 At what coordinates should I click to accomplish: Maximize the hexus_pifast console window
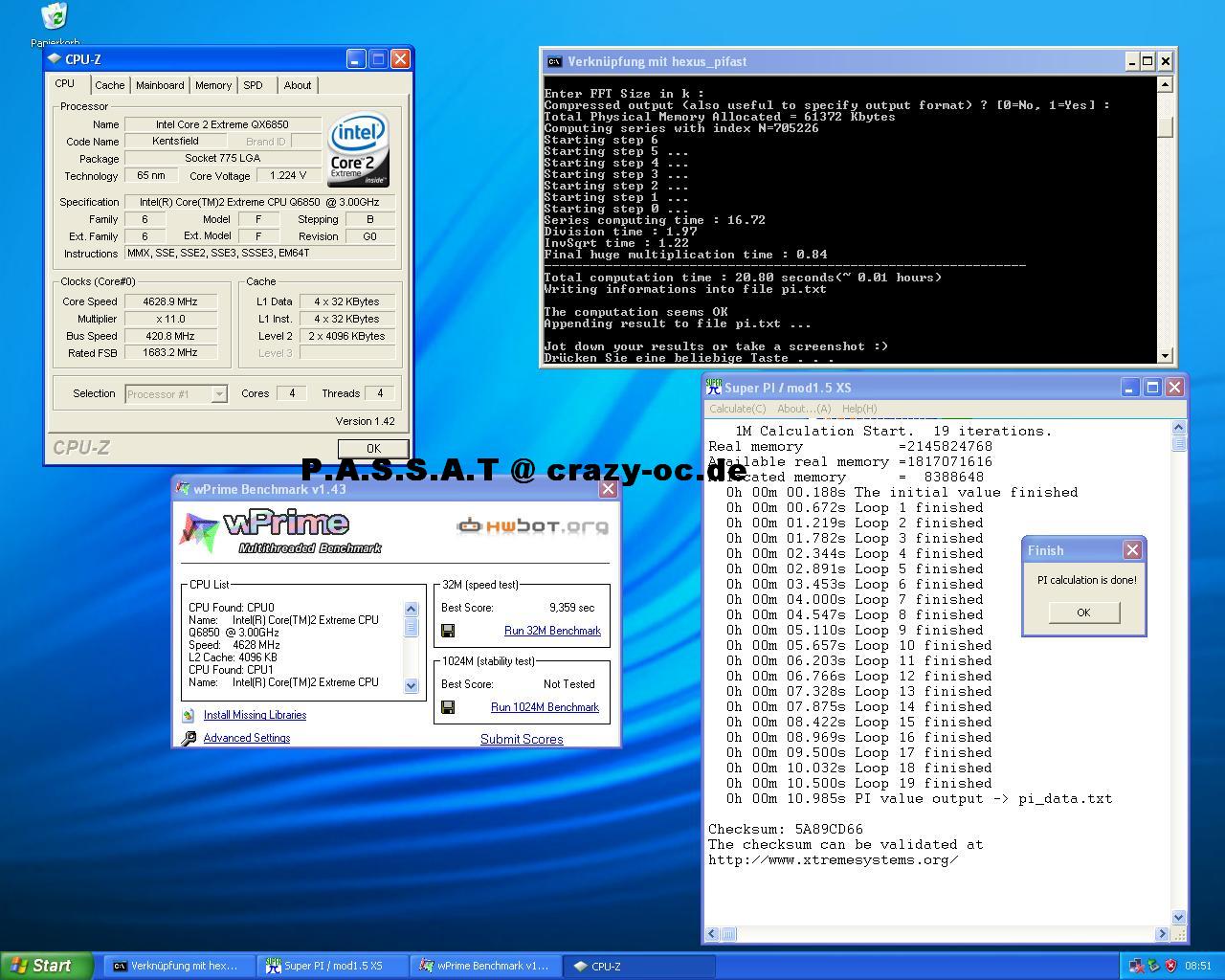(1147, 61)
